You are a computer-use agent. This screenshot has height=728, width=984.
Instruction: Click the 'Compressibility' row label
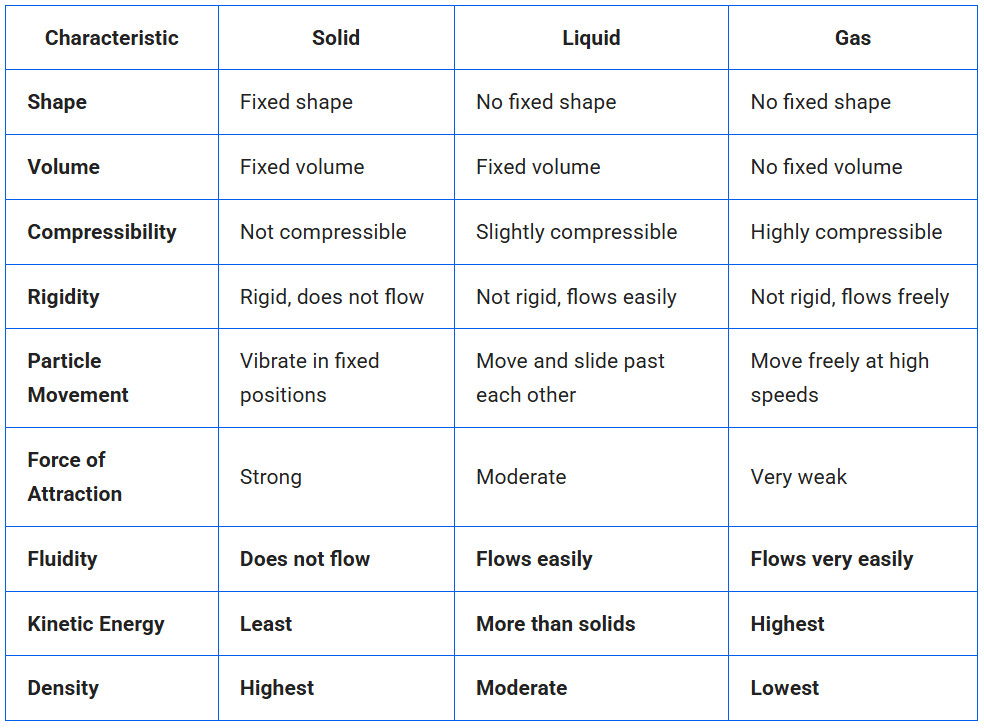tap(102, 232)
